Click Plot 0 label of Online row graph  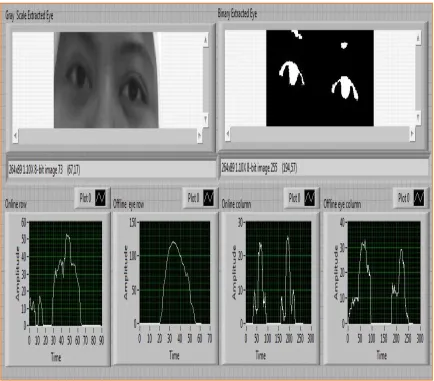(85, 198)
